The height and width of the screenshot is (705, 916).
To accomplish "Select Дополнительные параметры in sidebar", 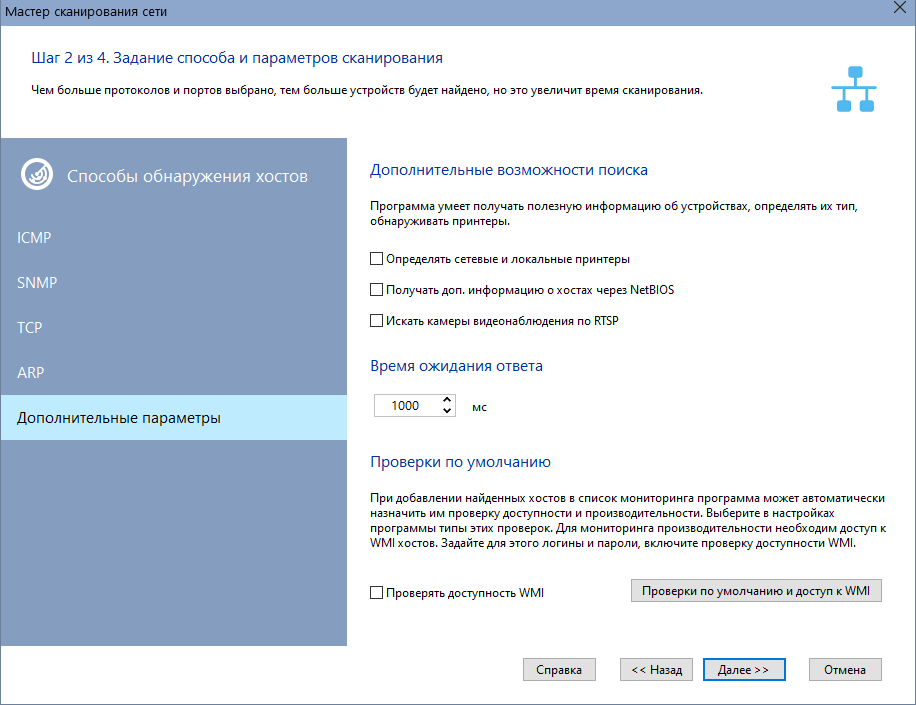I will coord(174,418).
